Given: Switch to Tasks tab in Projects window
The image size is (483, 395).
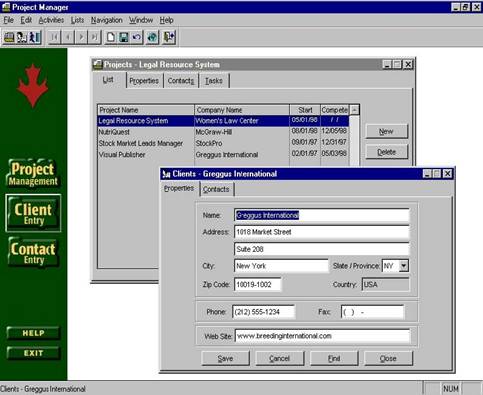Looking at the screenshot, I should pos(214,81).
